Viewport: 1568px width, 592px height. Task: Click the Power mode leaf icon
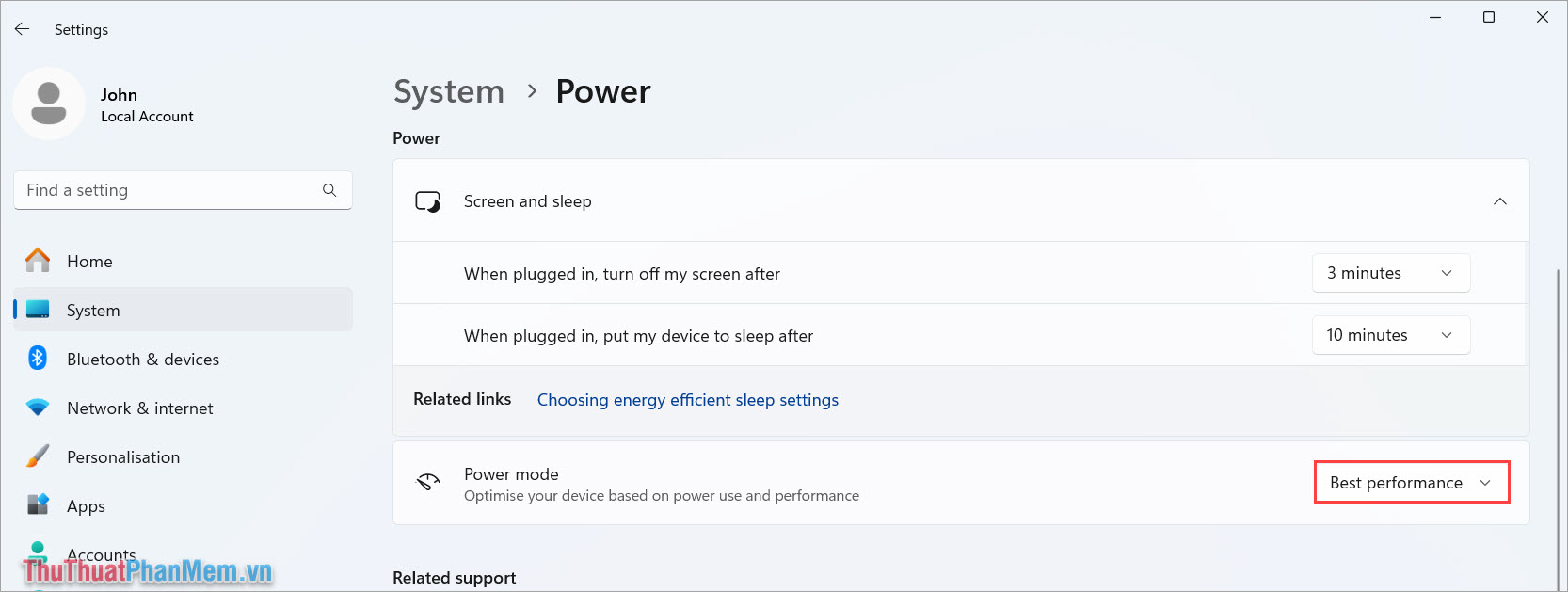[427, 483]
